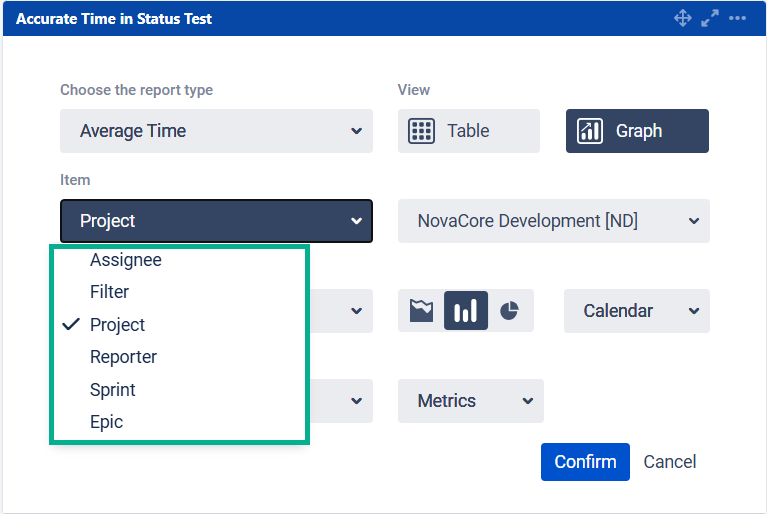Switch to Table view
The height and width of the screenshot is (514, 767).
click(468, 131)
